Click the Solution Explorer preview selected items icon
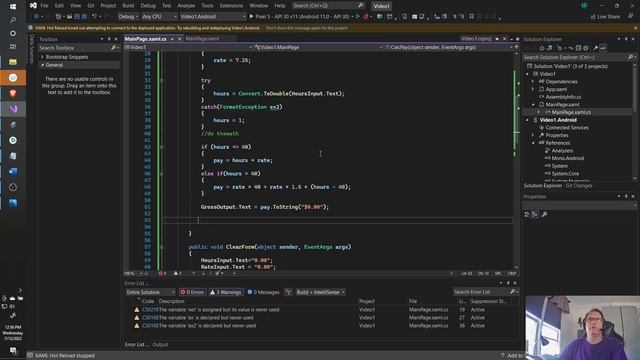This screenshot has height=360, width=640. point(603,48)
